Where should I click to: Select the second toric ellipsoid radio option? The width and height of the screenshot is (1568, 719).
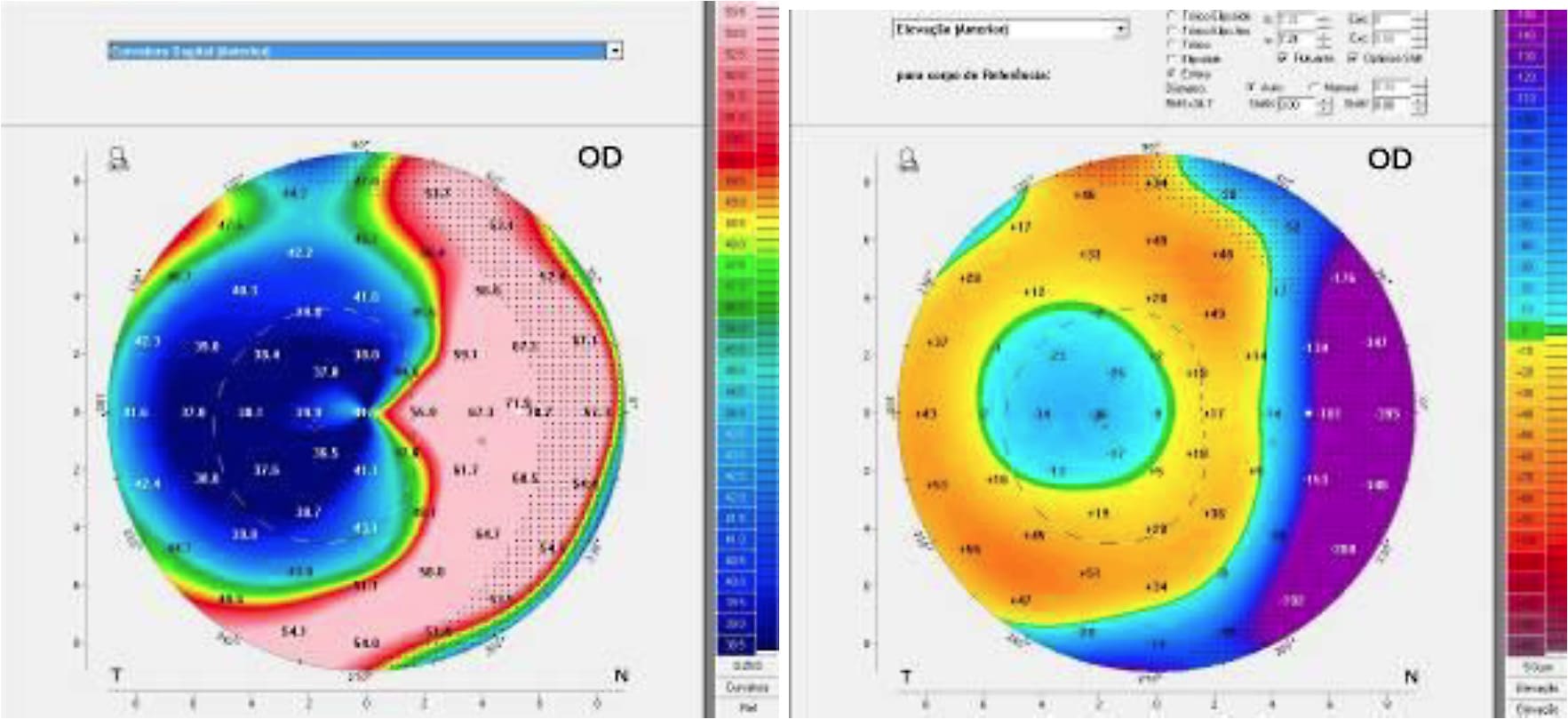[x=1171, y=30]
